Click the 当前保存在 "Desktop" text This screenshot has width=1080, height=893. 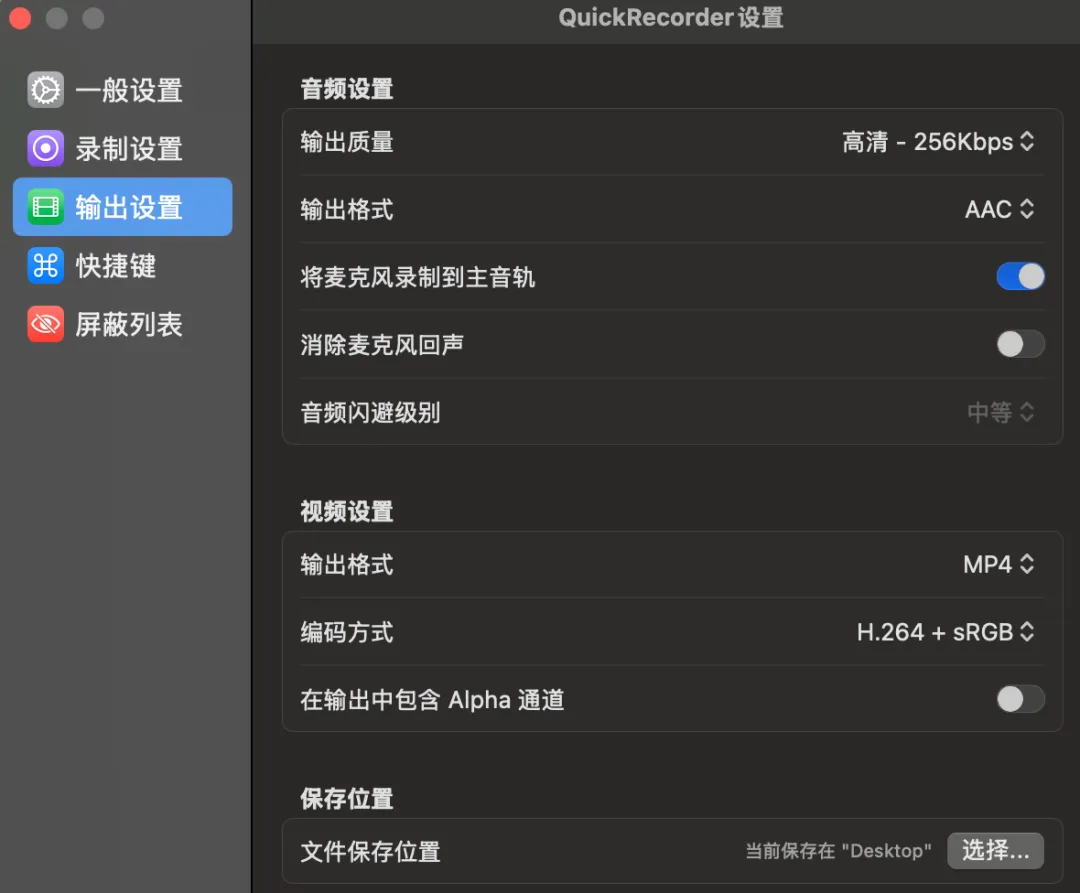pos(838,851)
